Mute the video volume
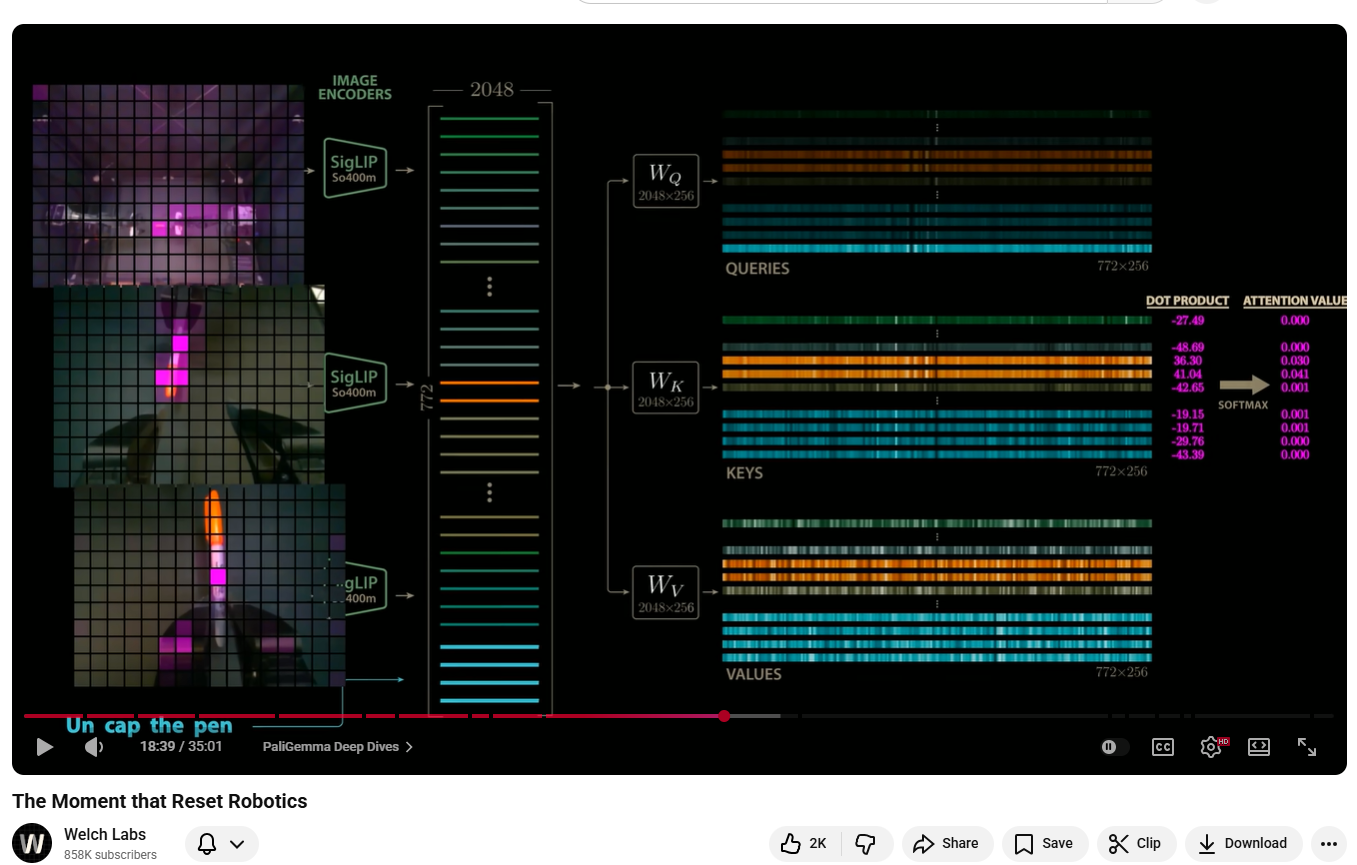Image resolution: width=1357 pixels, height=865 pixels. 93,746
